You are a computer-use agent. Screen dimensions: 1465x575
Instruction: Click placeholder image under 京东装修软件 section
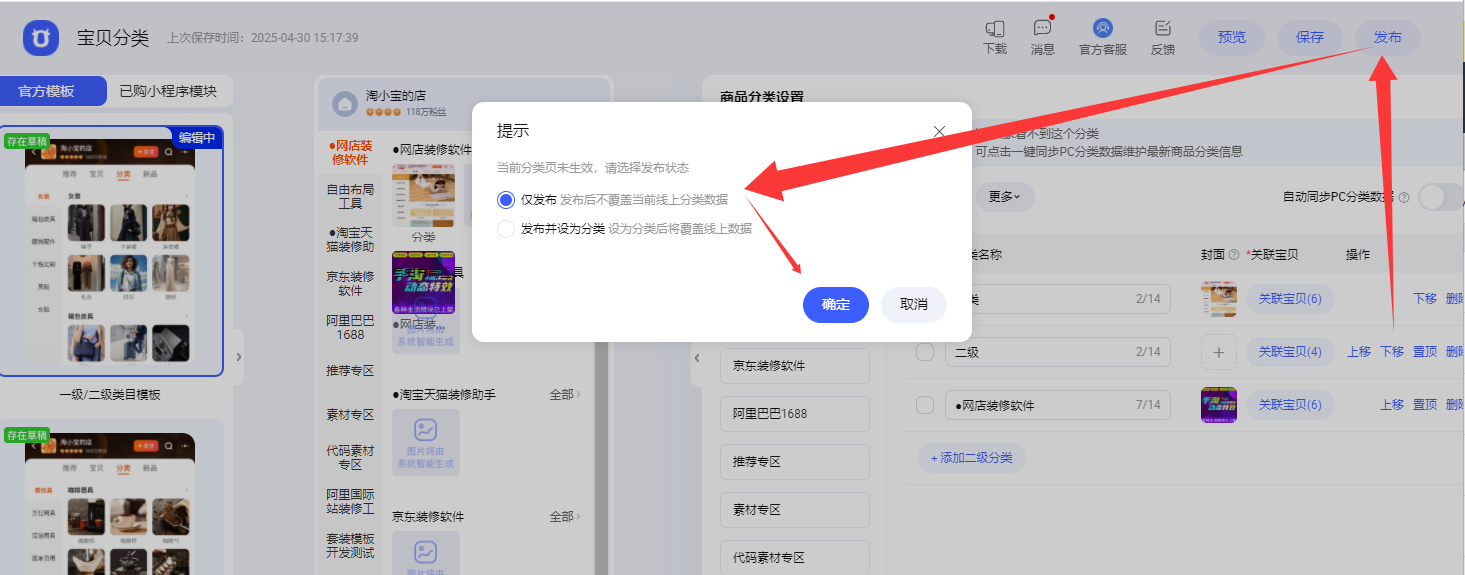(426, 553)
